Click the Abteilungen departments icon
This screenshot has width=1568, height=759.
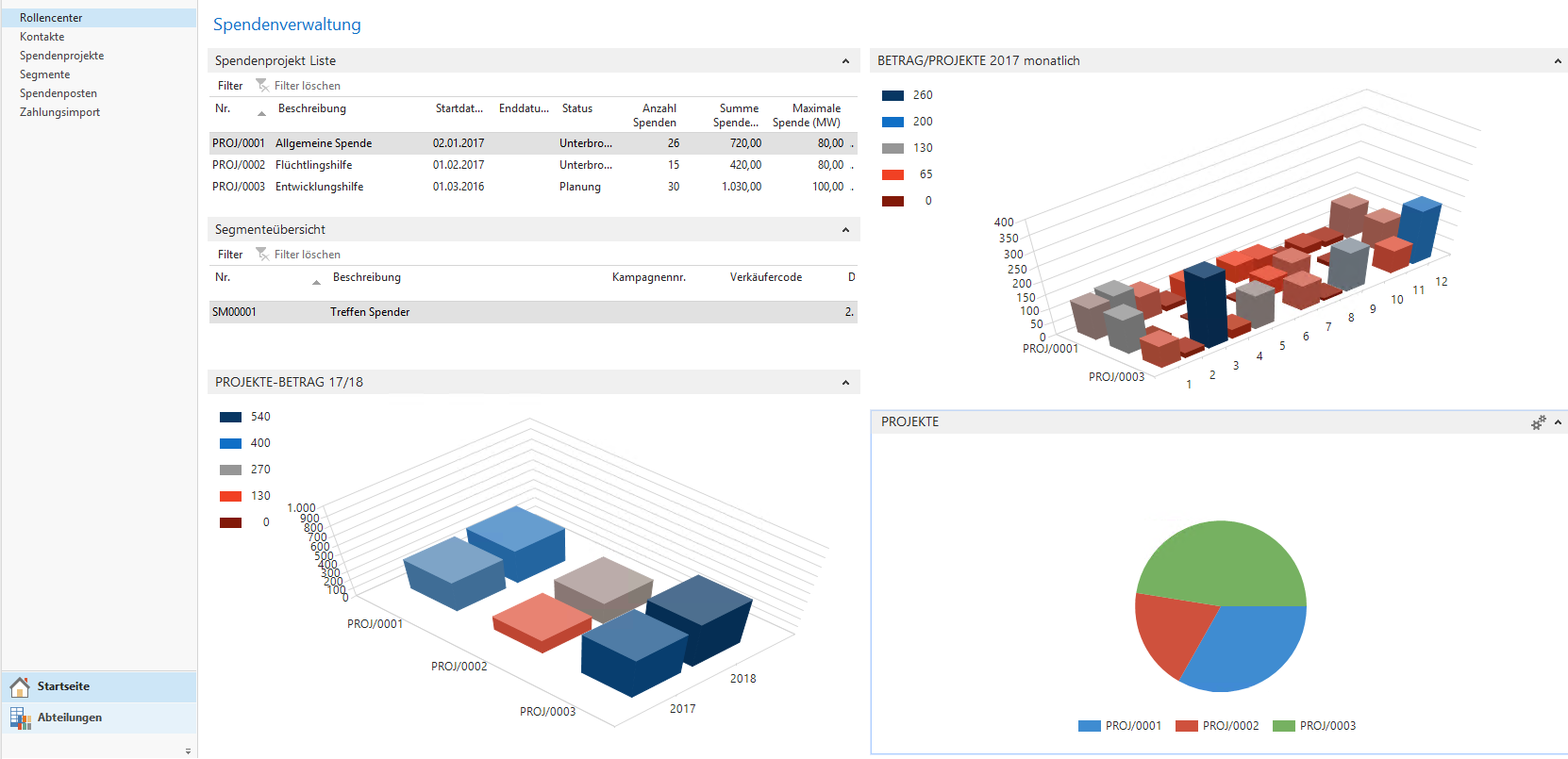20,718
